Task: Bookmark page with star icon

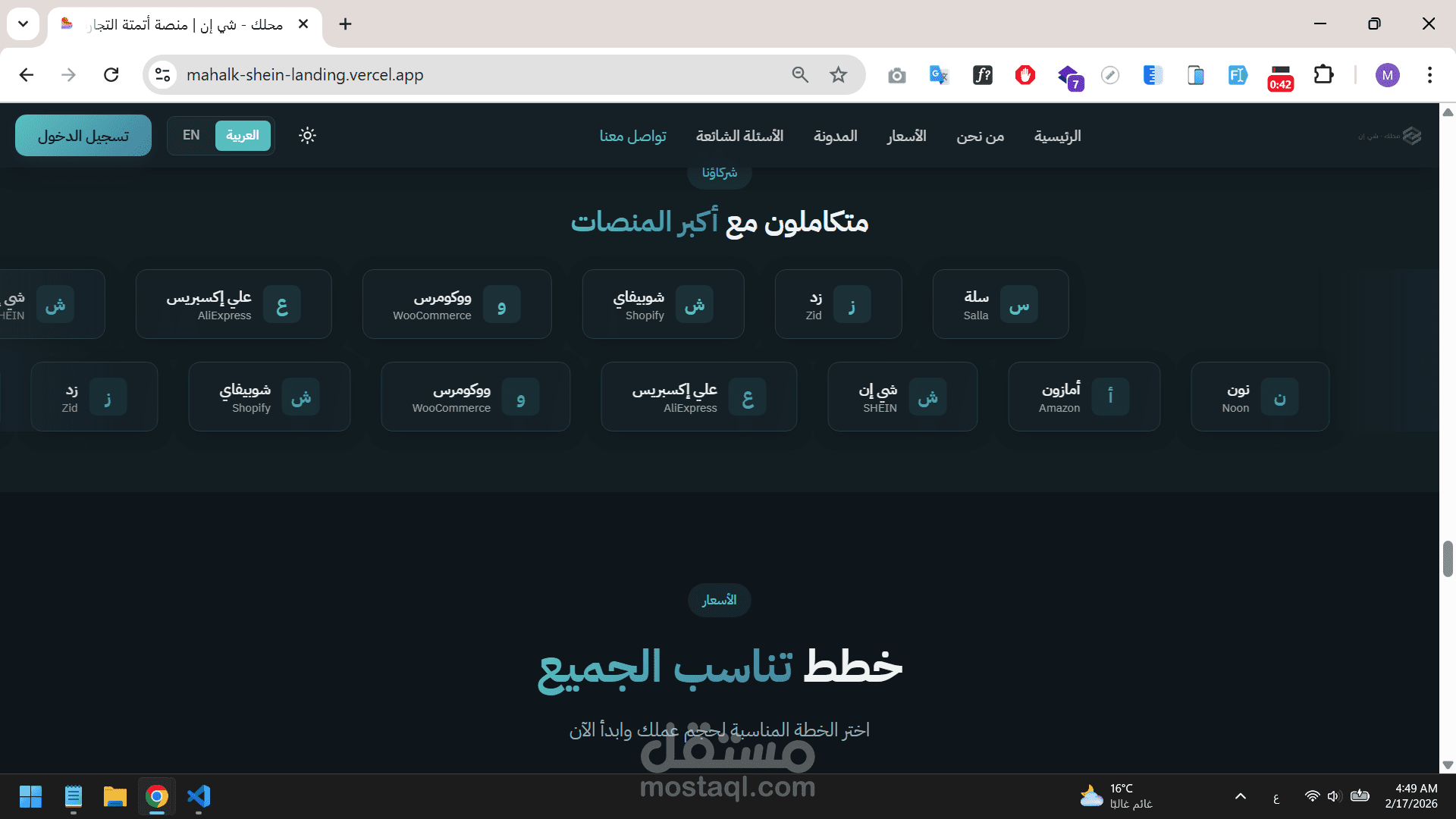Action: pos(838,75)
